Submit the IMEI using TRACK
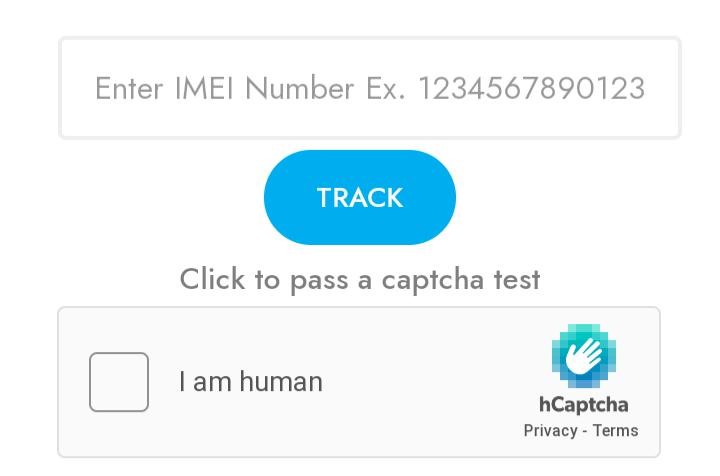This screenshot has height=476, width=720. pyautogui.click(x=360, y=198)
